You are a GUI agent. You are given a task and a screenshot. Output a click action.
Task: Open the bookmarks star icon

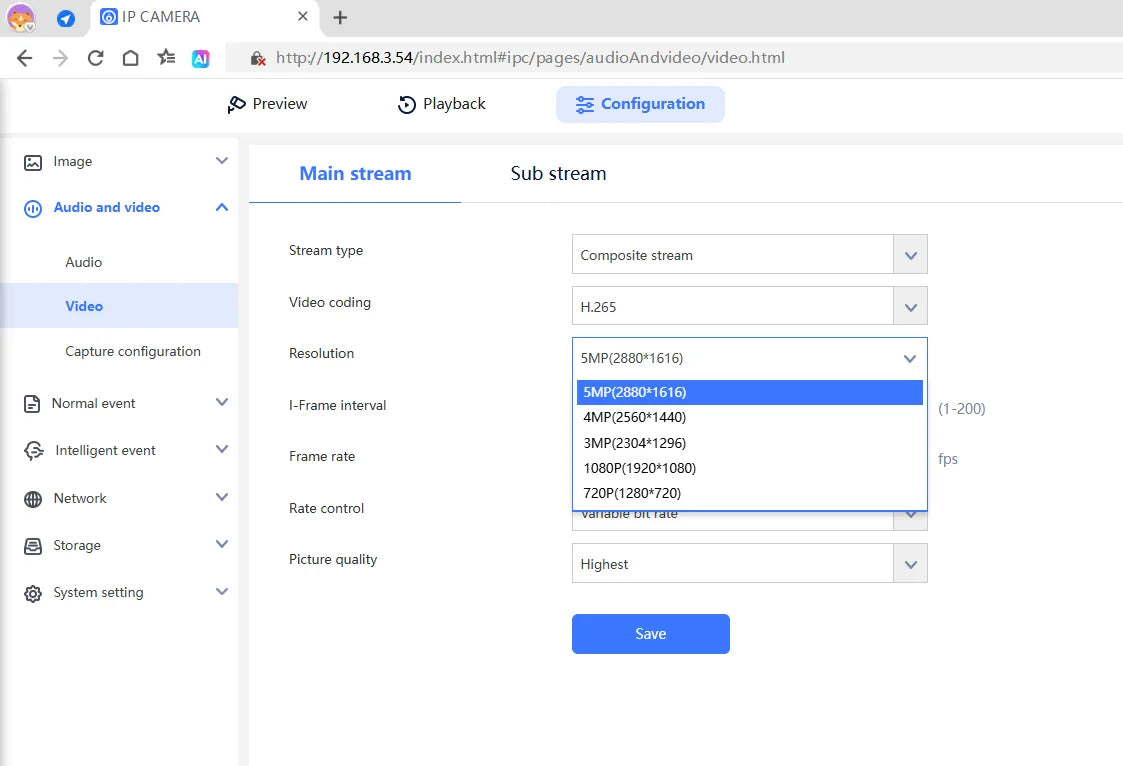point(166,58)
